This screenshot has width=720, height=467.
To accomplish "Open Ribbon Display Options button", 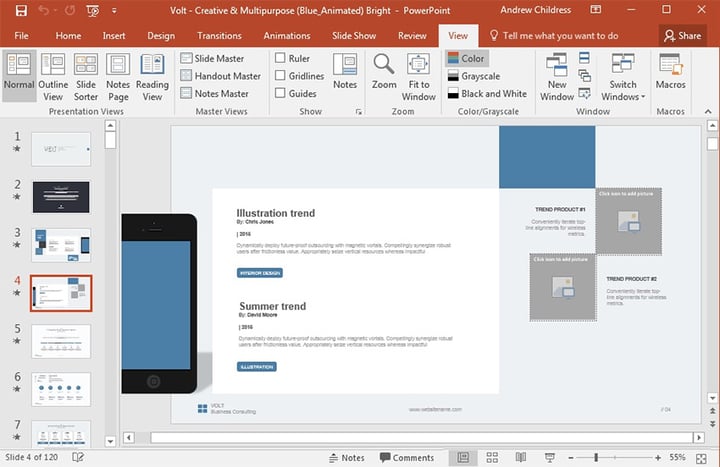I will pyautogui.click(x=596, y=10).
